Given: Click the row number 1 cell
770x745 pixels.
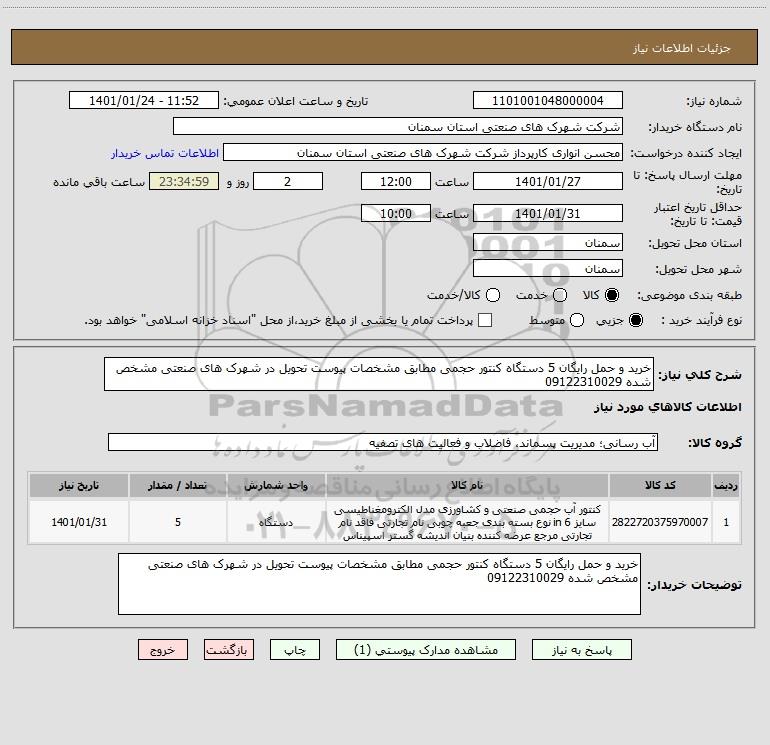Looking at the screenshot, I should click(x=726, y=522).
